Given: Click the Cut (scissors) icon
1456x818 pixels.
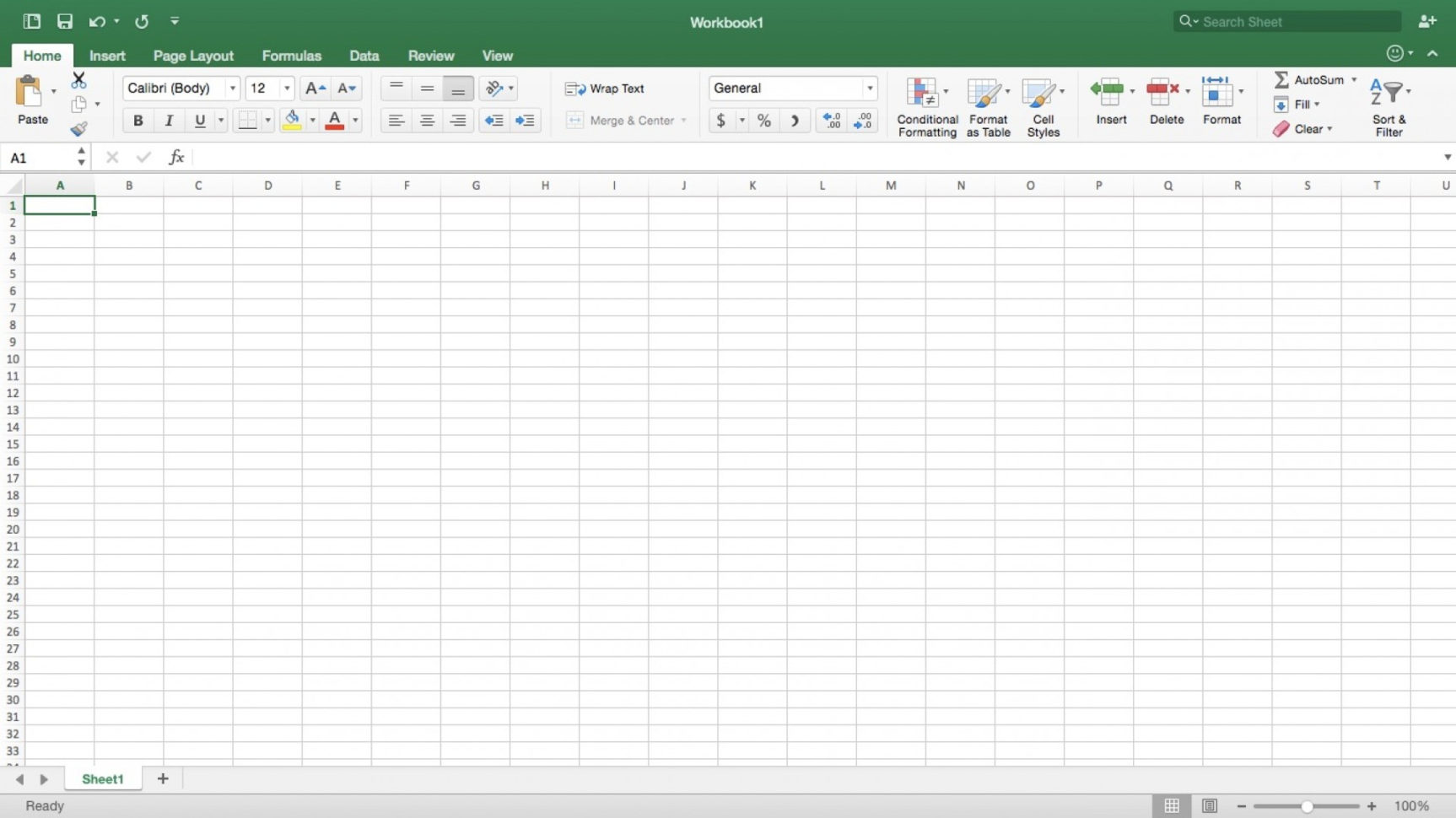Looking at the screenshot, I should click(x=78, y=80).
